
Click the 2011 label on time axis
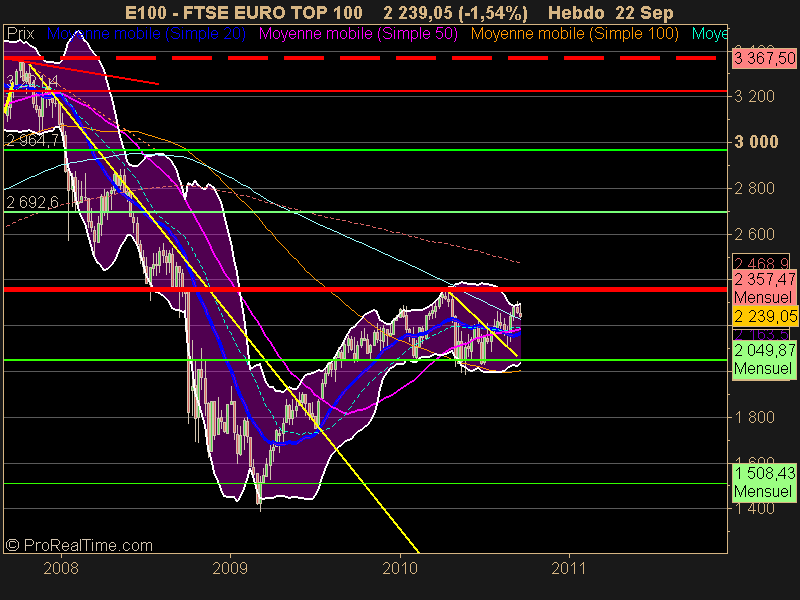coord(569,568)
